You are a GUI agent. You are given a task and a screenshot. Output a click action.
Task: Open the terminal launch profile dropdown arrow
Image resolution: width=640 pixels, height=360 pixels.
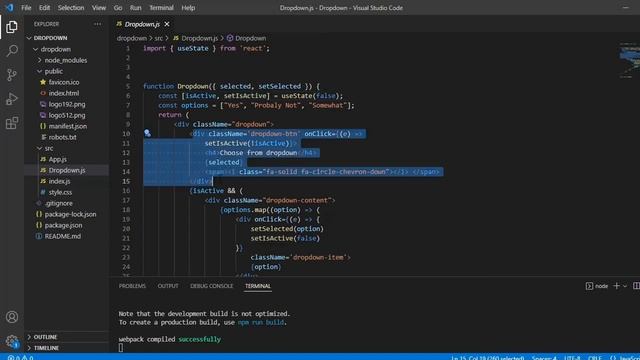[625, 286]
